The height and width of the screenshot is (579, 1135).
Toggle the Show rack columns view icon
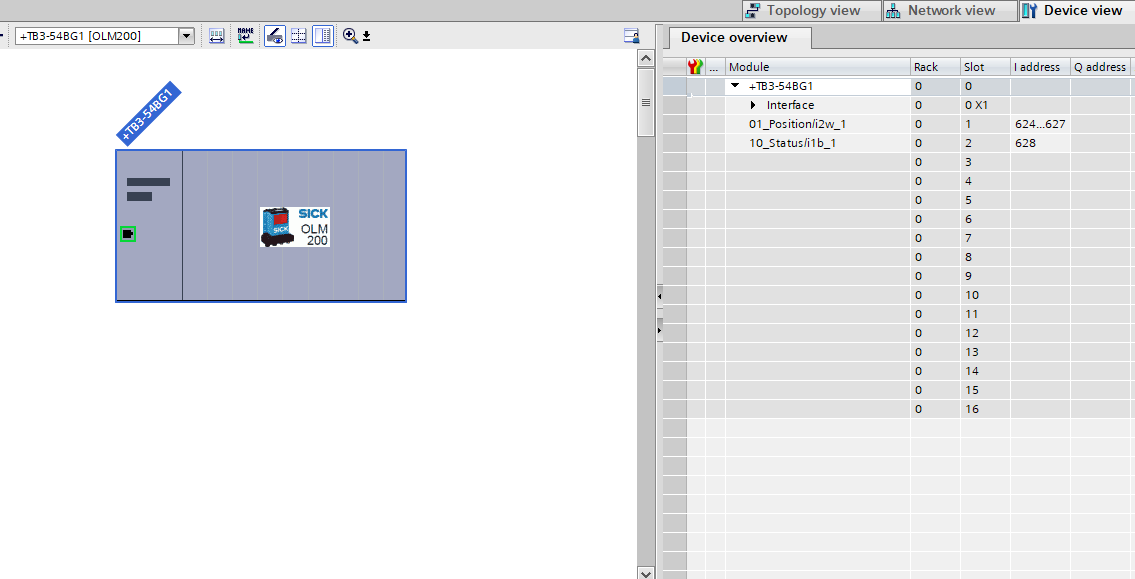click(323, 35)
